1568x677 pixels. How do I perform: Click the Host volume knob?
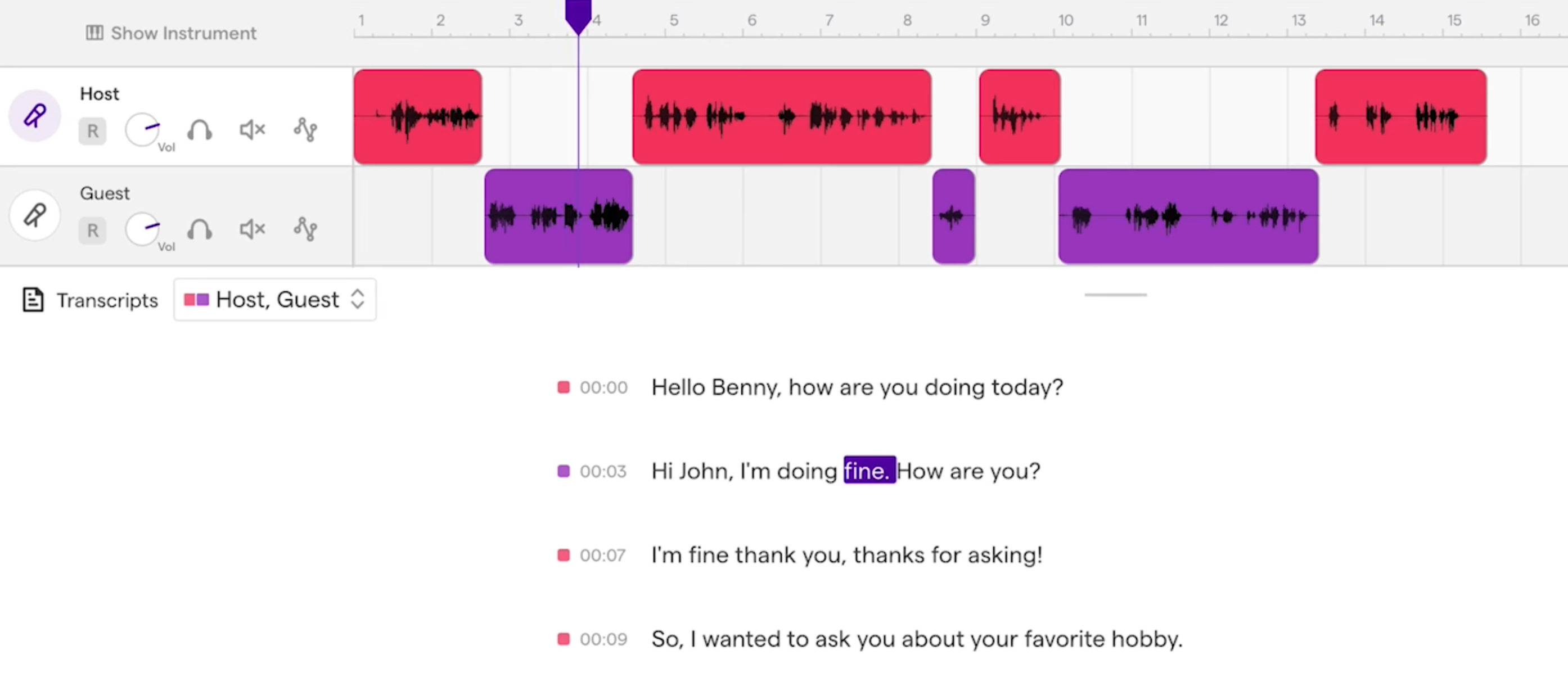pyautogui.click(x=143, y=130)
